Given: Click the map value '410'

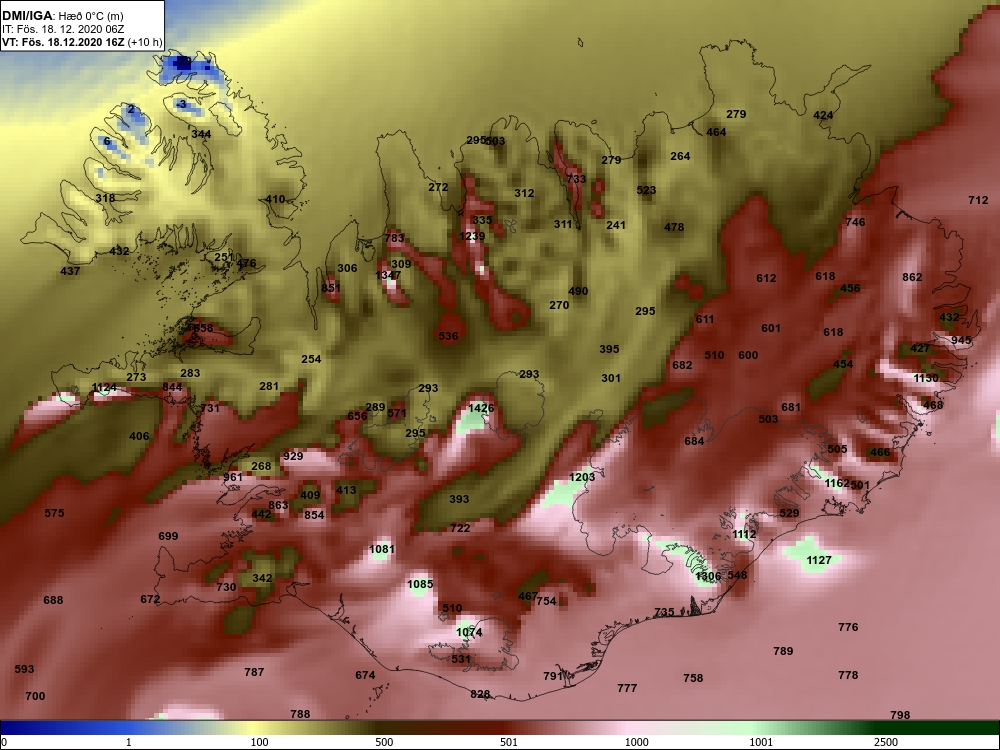Looking at the screenshot, I should coord(275,199).
